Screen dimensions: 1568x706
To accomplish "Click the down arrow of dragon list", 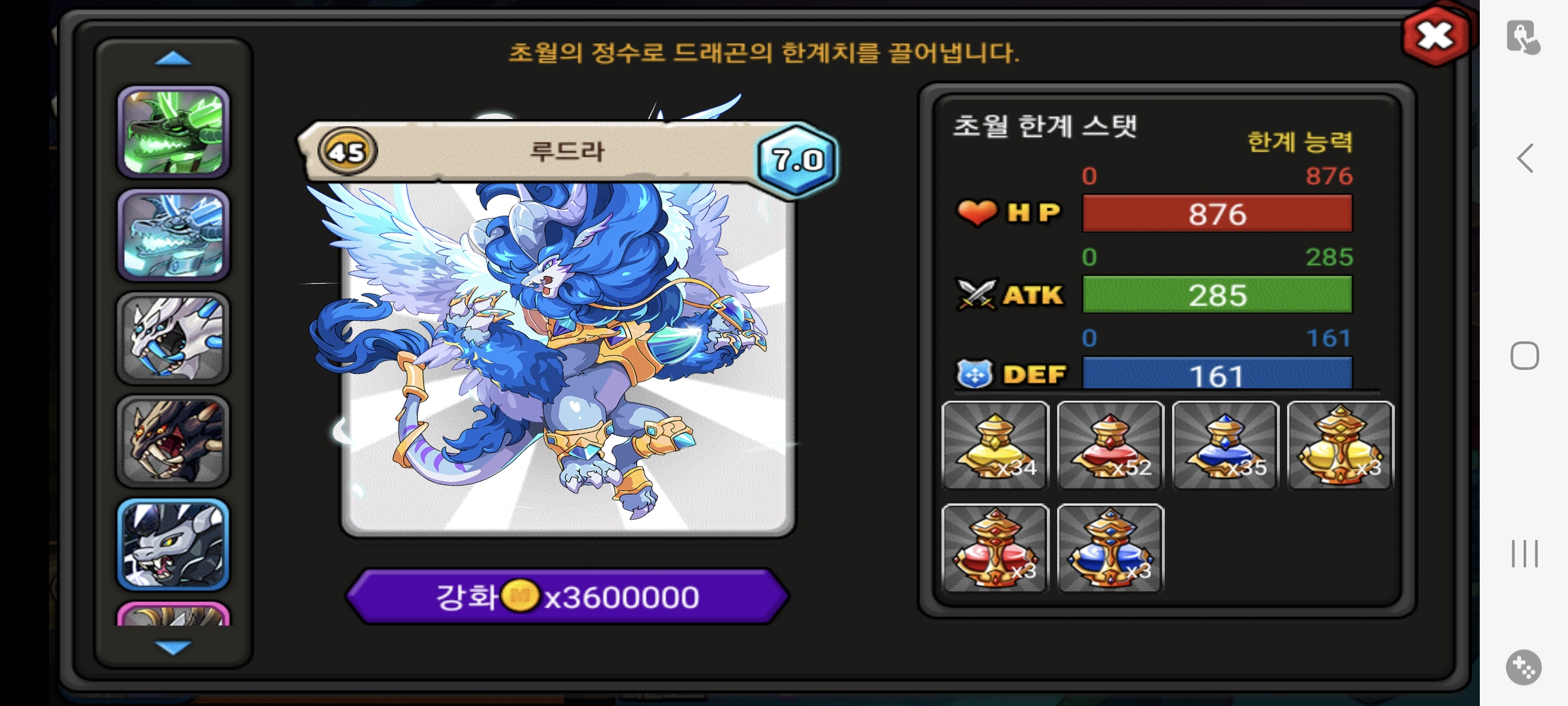I will (173, 647).
